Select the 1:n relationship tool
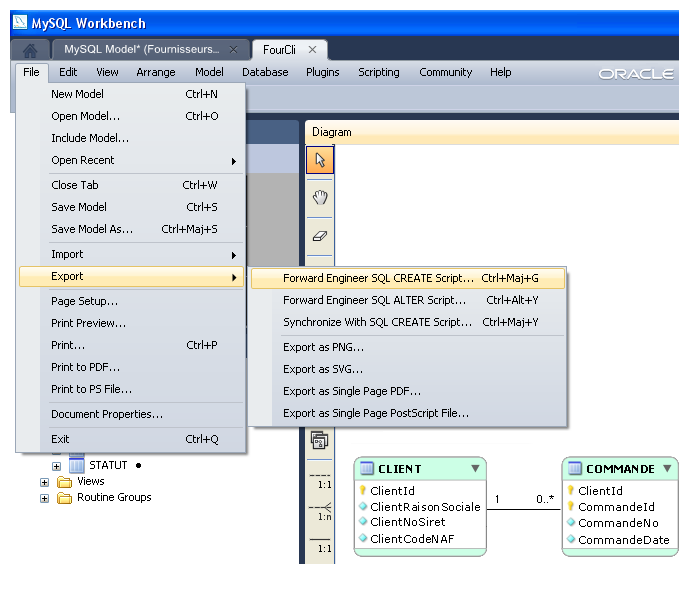The height and width of the screenshot is (590, 695). tap(322, 508)
